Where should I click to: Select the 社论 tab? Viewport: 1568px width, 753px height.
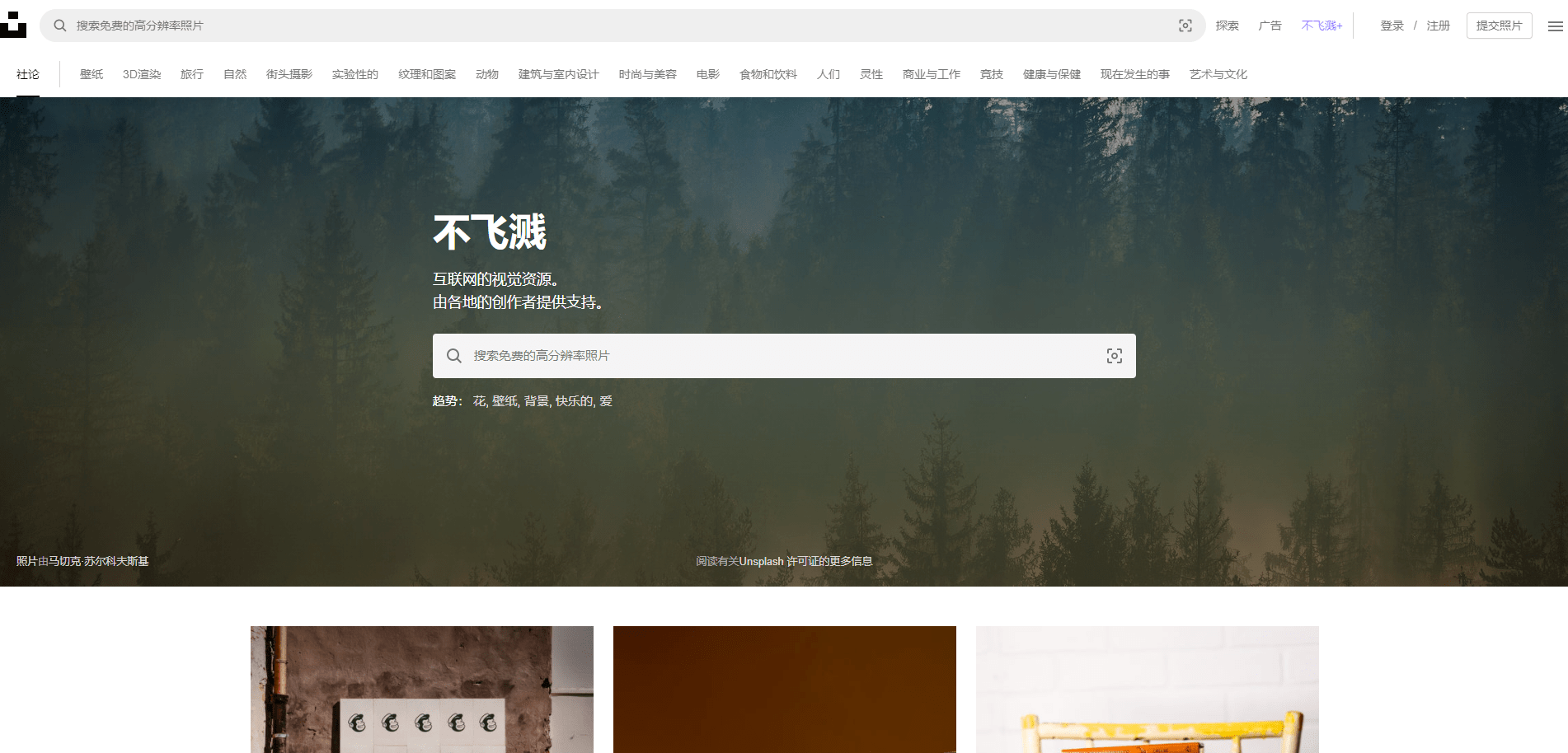click(28, 74)
